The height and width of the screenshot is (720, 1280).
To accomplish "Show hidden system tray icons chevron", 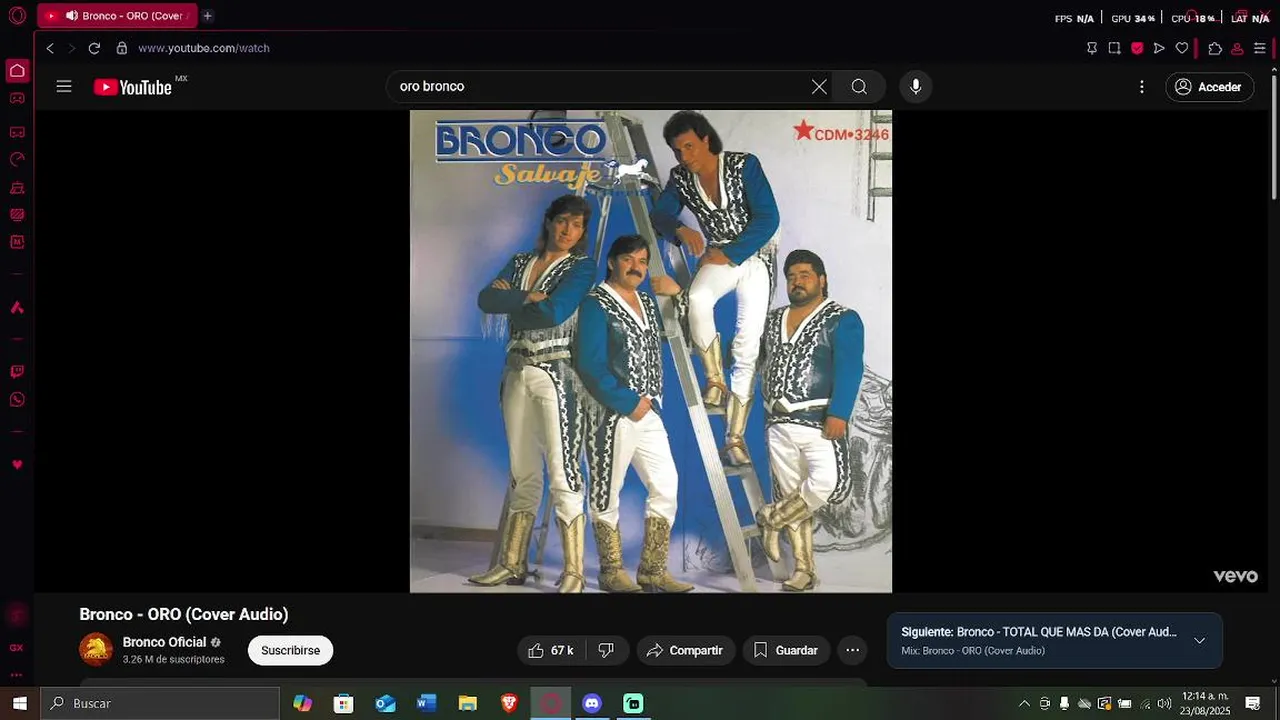I will pyautogui.click(x=1024, y=703).
